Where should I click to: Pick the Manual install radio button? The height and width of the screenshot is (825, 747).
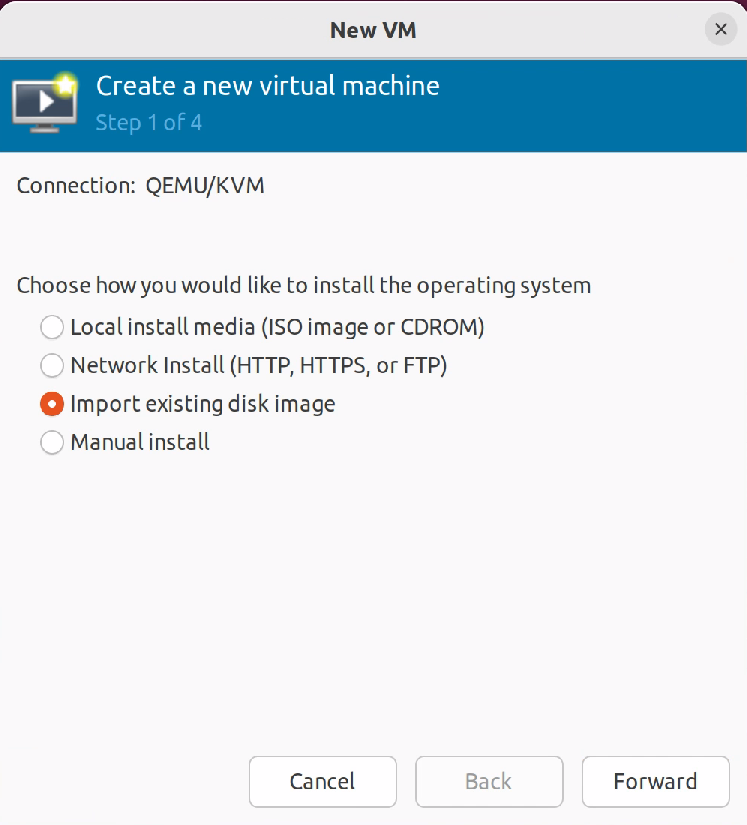click(x=51, y=442)
